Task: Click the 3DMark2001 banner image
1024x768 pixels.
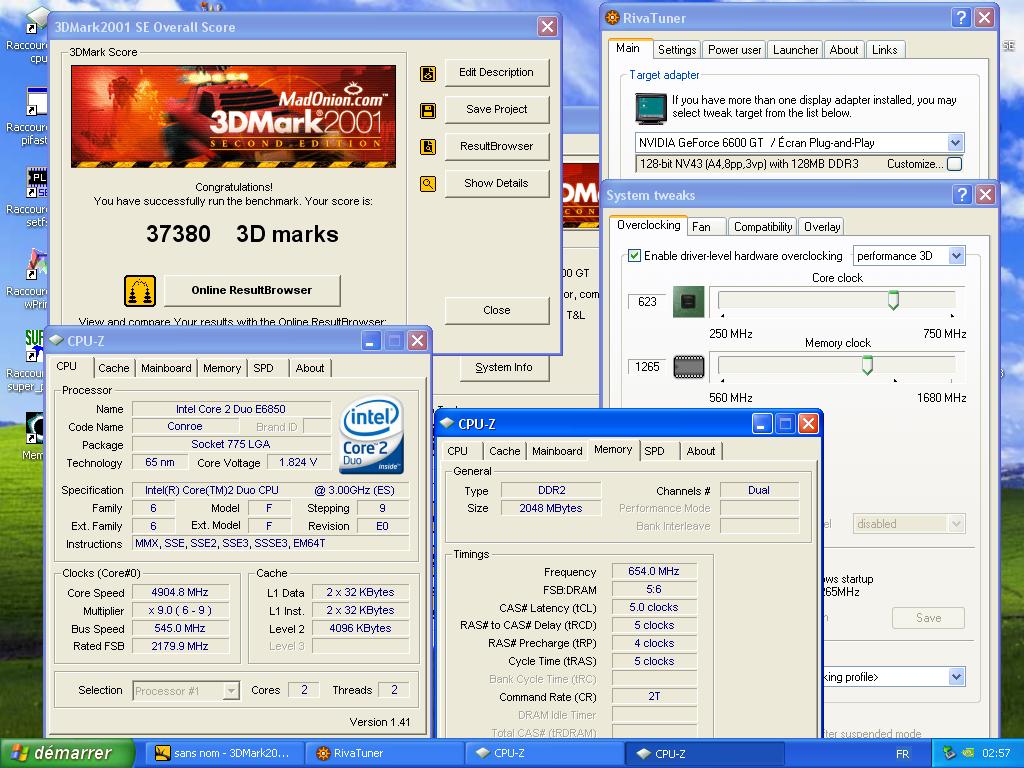Action: pos(233,116)
